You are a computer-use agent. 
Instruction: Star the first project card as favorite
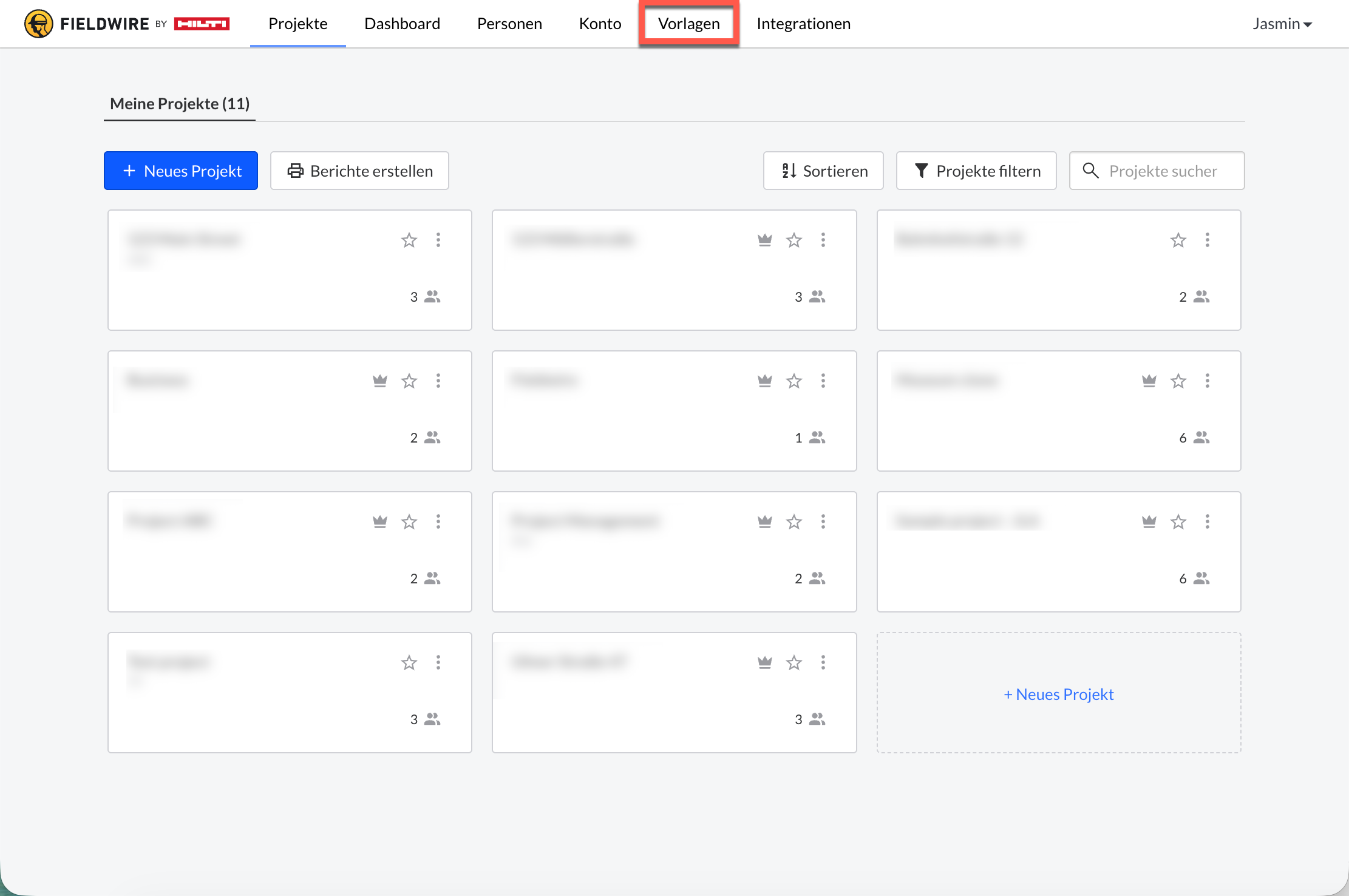tap(409, 240)
